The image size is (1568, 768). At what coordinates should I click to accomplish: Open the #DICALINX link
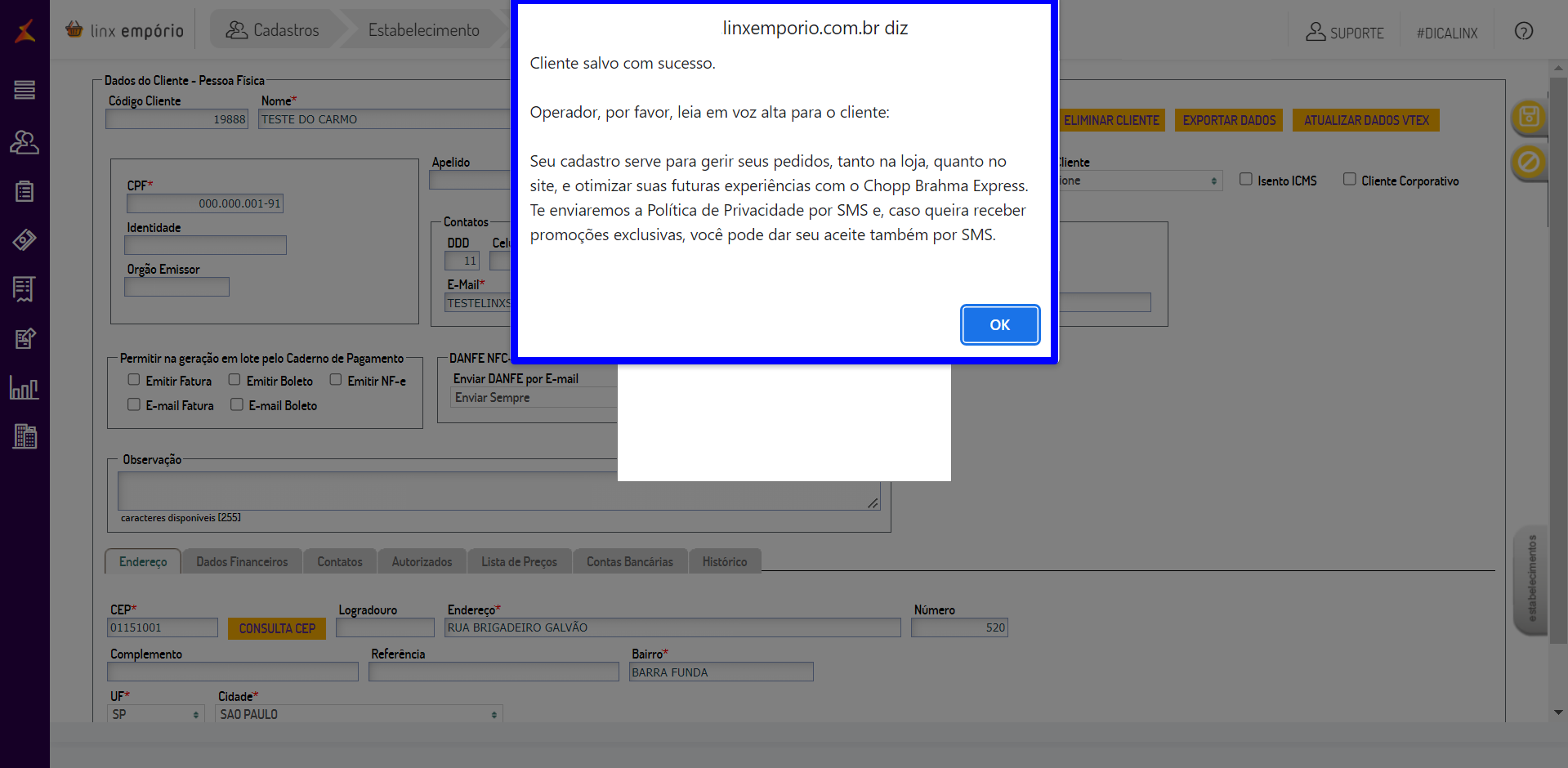coord(1447,33)
